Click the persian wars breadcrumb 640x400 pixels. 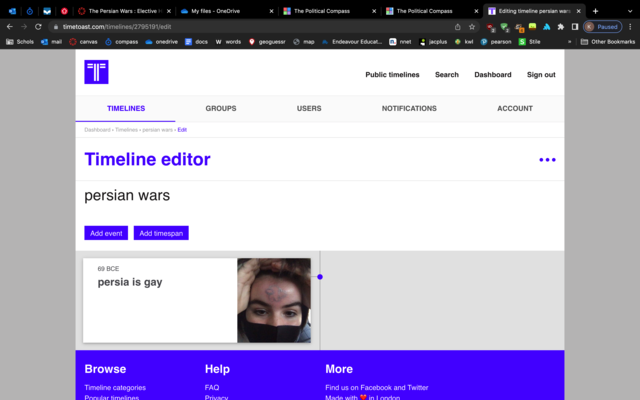[157, 130]
